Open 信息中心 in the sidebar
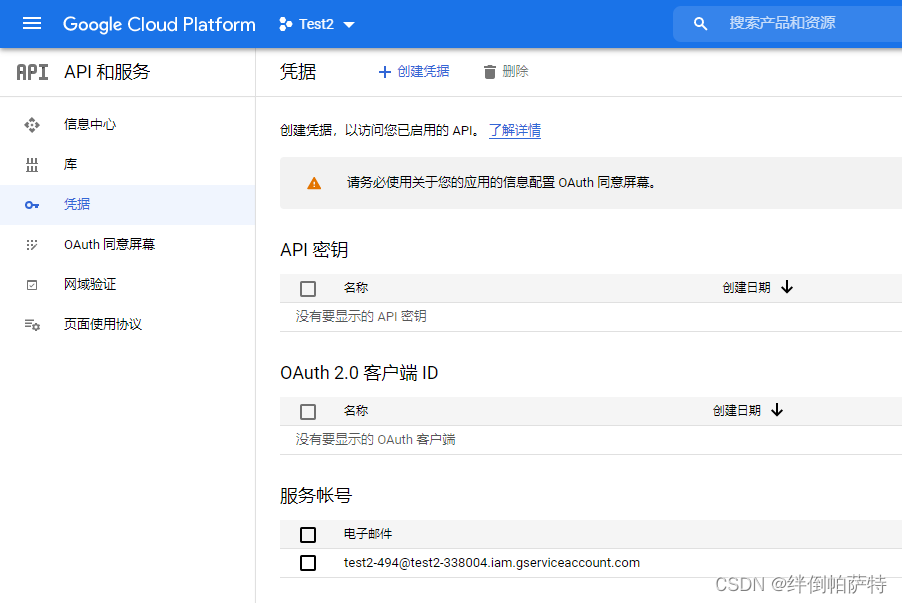The image size is (902, 603). [x=127, y=124]
